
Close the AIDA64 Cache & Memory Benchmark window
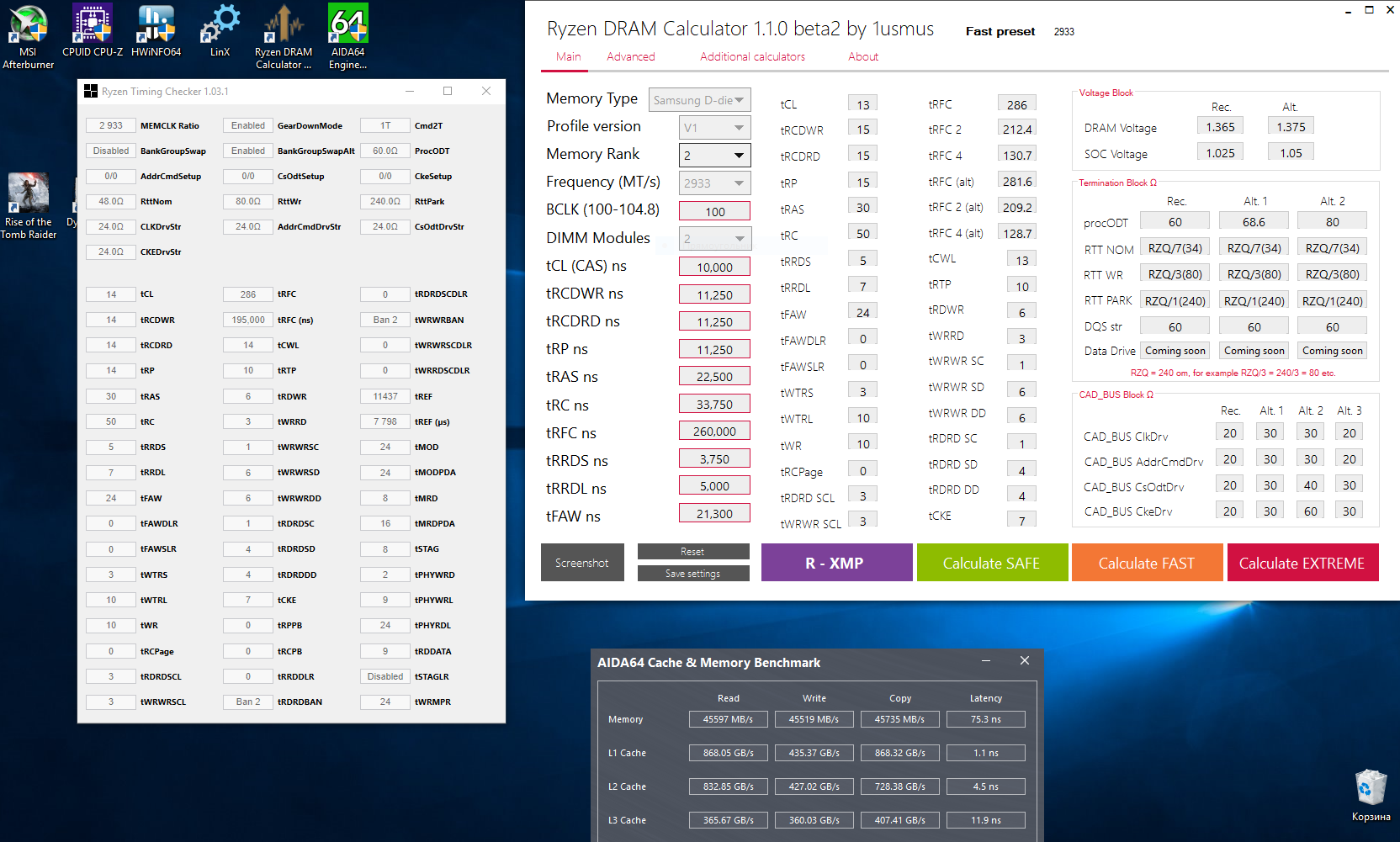pos(1025,661)
